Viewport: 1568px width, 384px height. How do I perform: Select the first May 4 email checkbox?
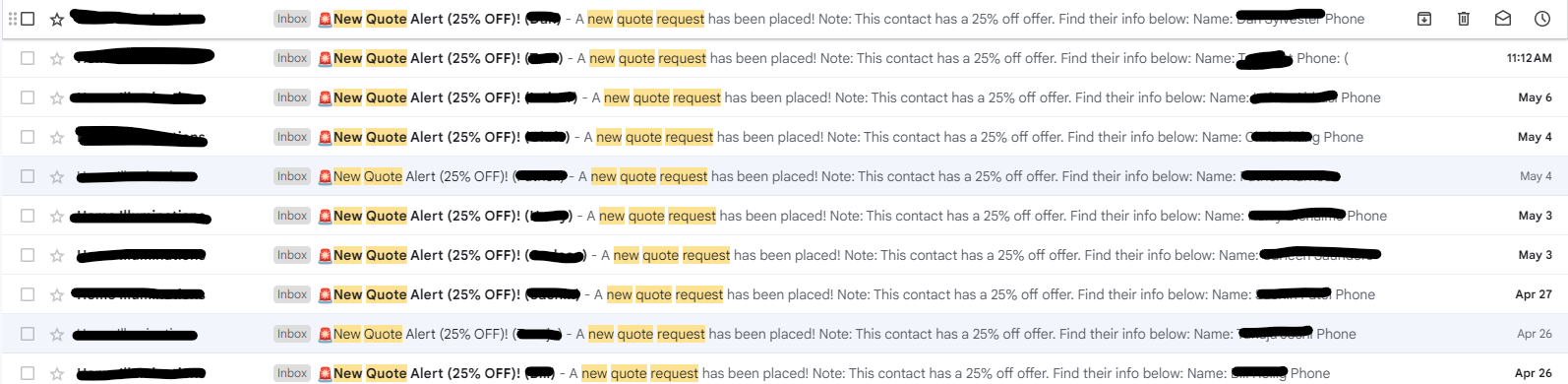coord(28,137)
